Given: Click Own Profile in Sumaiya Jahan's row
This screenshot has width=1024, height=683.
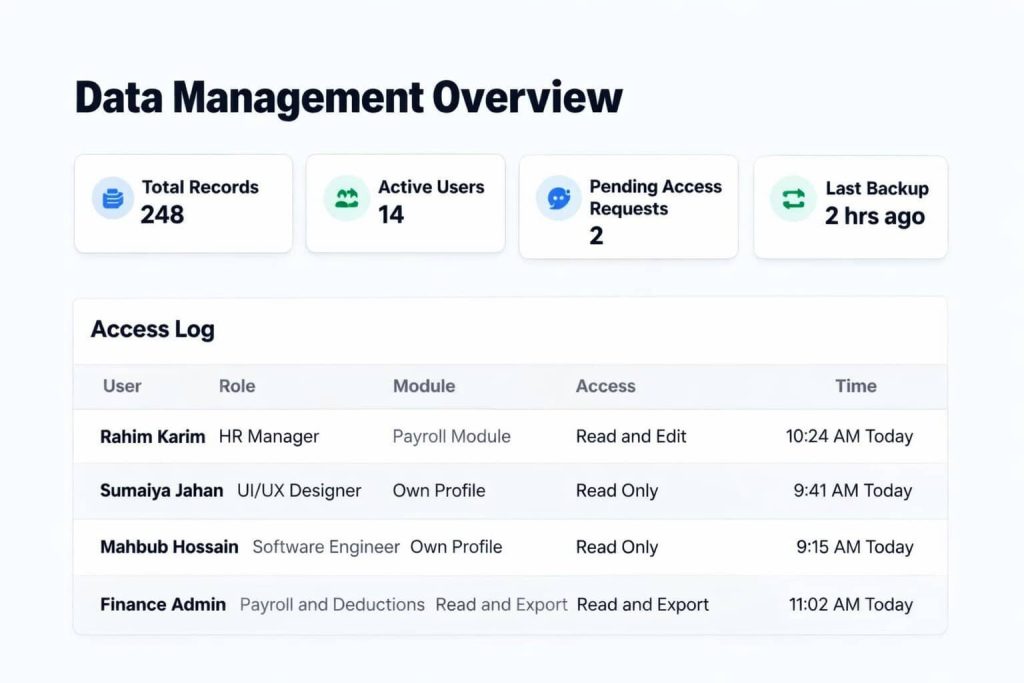Looking at the screenshot, I should [439, 490].
